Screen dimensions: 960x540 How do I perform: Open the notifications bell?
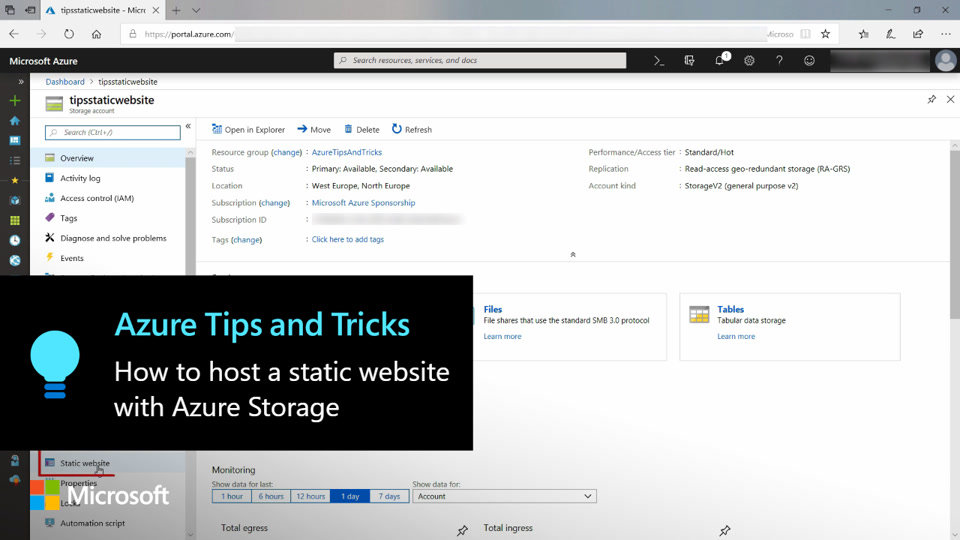719,61
